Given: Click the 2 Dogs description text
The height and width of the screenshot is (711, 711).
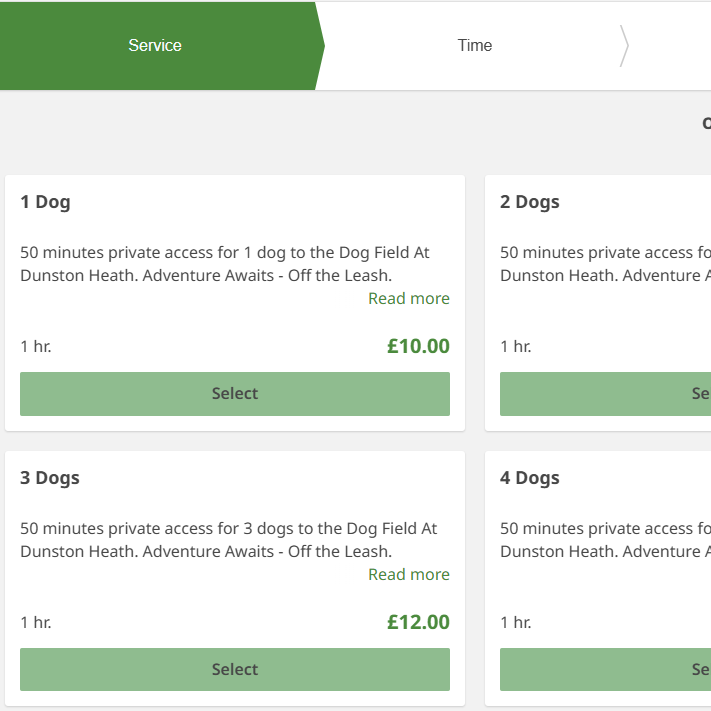Looking at the screenshot, I should click(605, 264).
